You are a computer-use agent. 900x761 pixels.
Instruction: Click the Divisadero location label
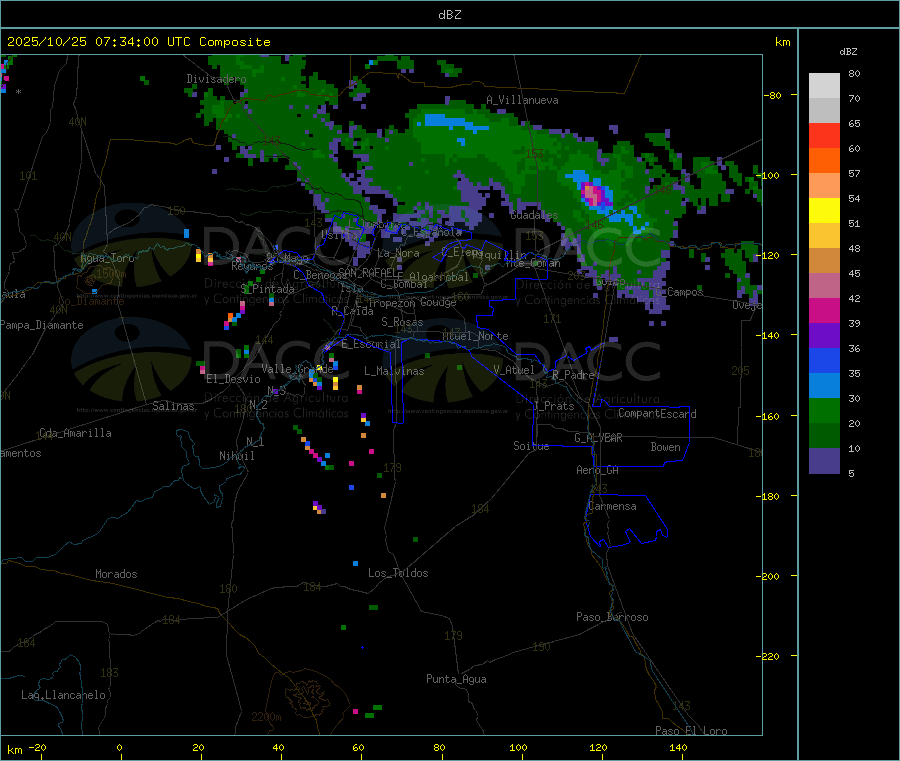click(216, 79)
